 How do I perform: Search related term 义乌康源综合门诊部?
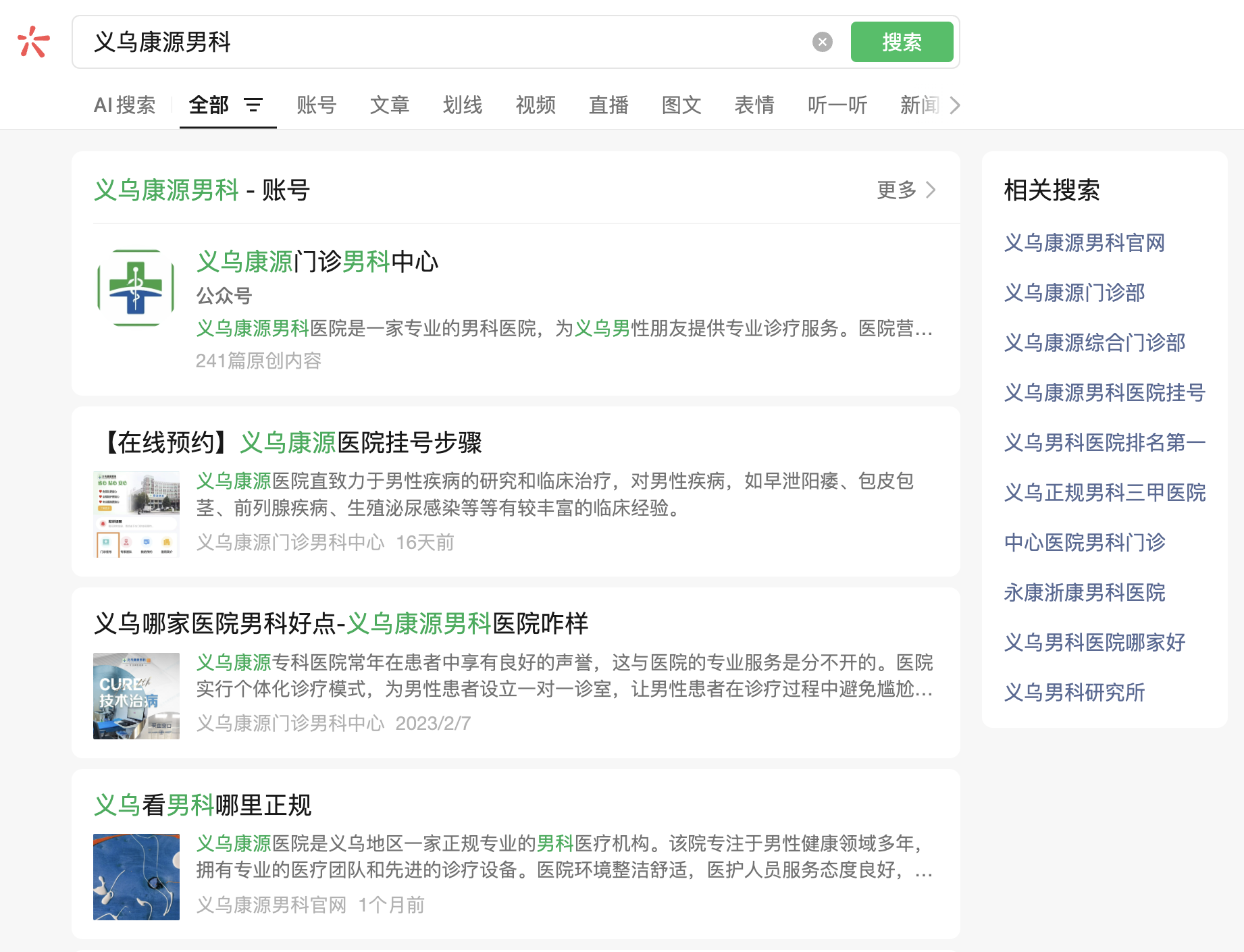point(1095,342)
